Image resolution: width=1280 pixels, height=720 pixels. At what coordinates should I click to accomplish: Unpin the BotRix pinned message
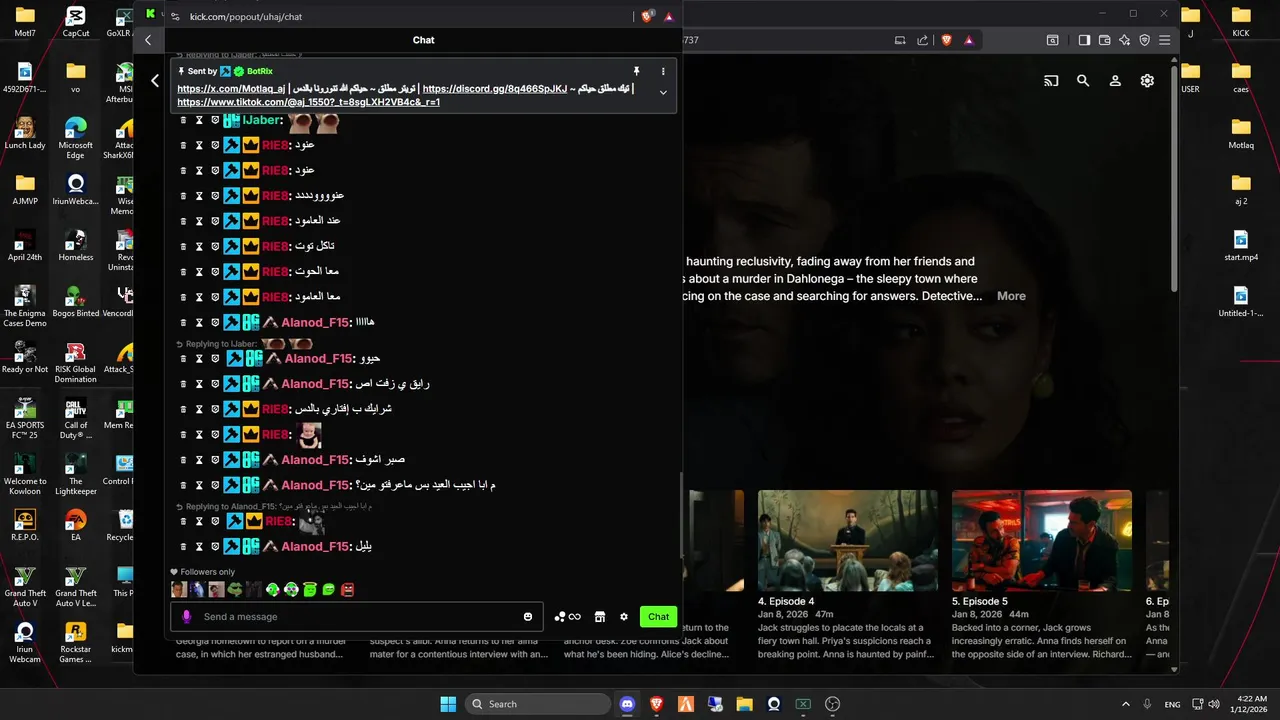(636, 71)
